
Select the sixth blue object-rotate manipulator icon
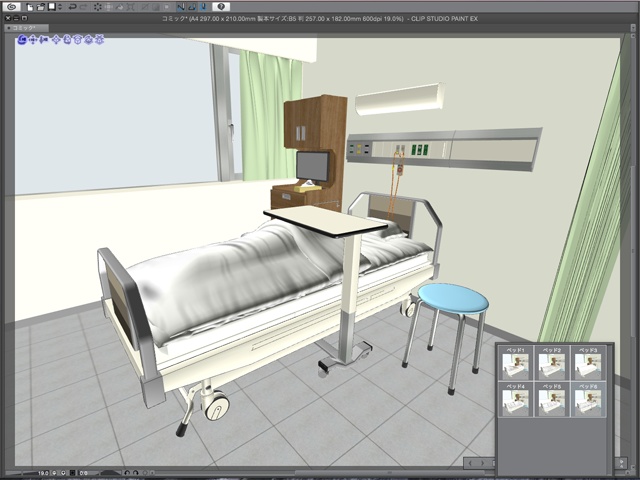[78, 40]
